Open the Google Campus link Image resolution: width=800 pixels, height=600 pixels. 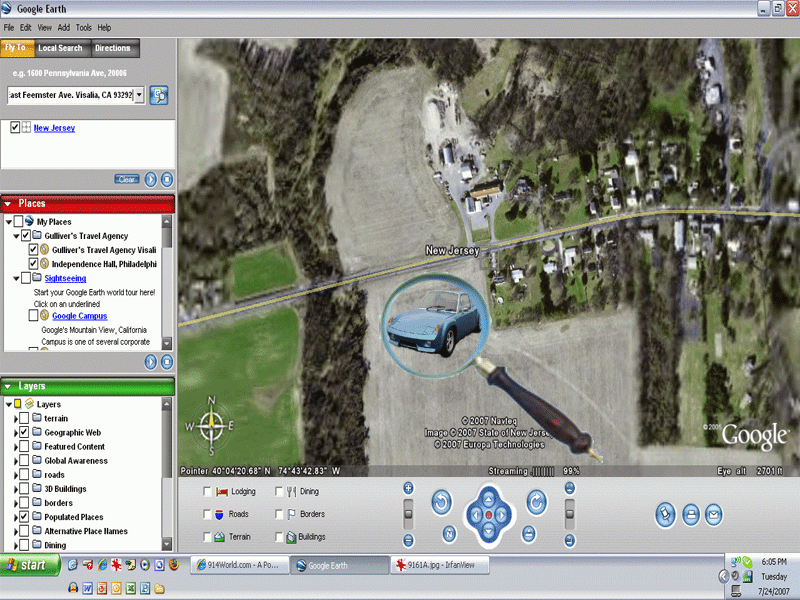pyautogui.click(x=79, y=316)
